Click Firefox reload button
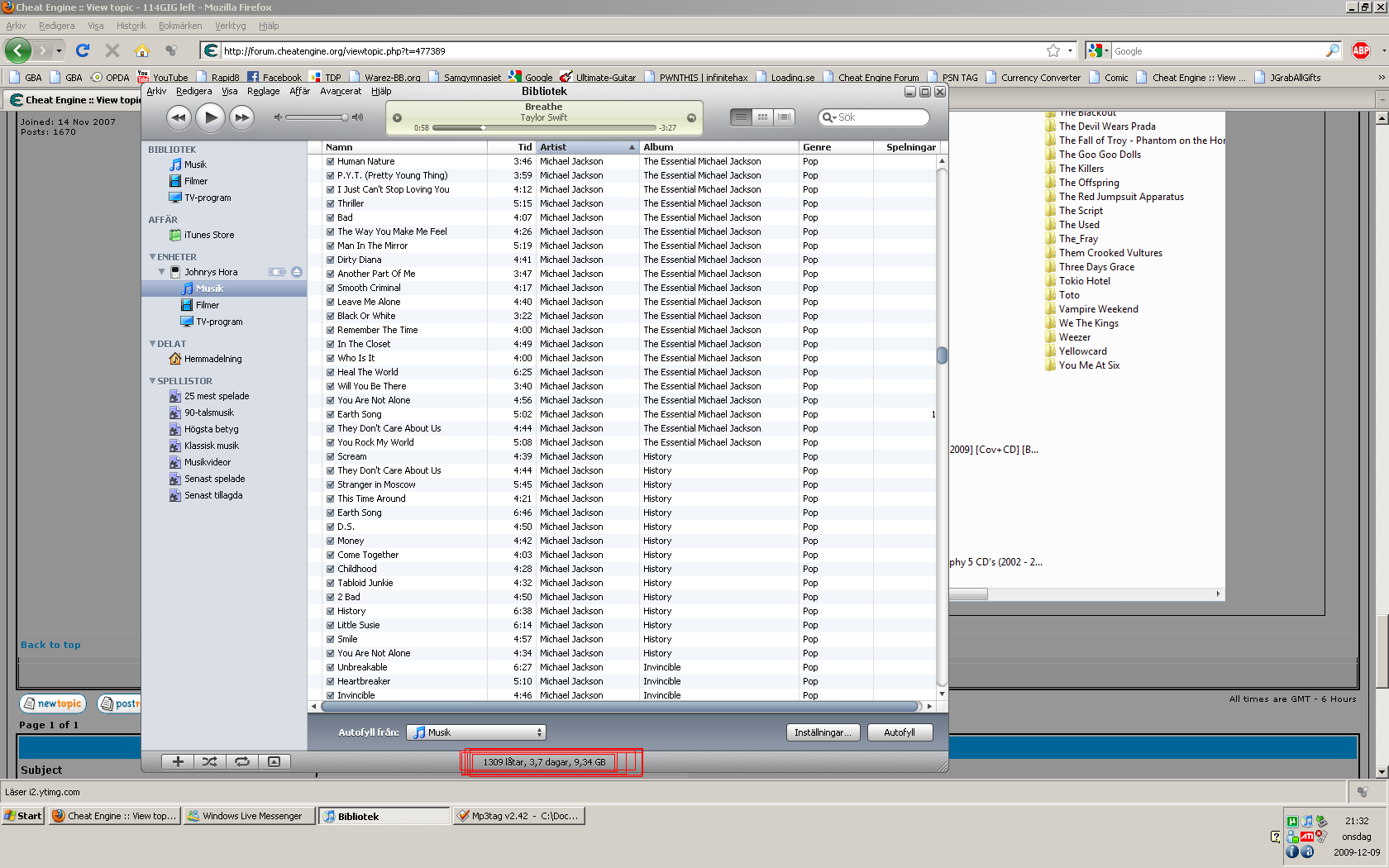 tap(83, 50)
